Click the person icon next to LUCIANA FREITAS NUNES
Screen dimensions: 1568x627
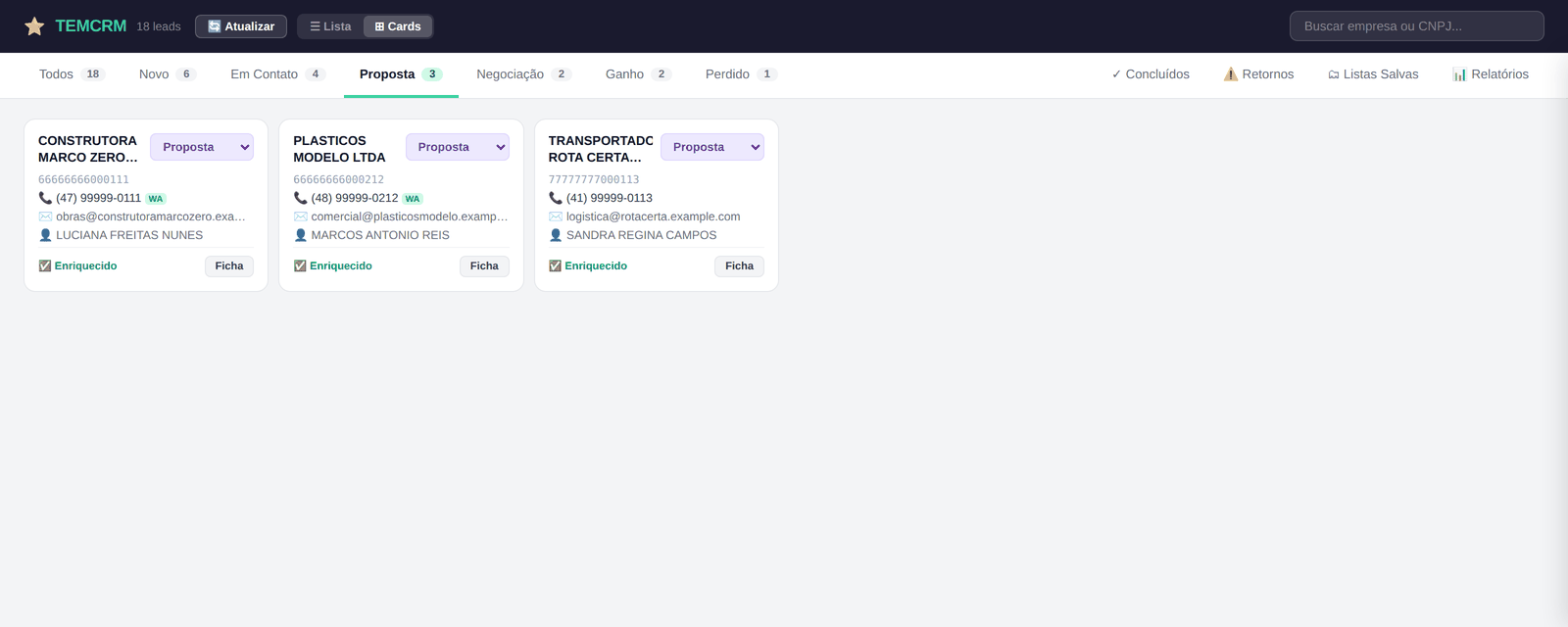[x=45, y=235]
